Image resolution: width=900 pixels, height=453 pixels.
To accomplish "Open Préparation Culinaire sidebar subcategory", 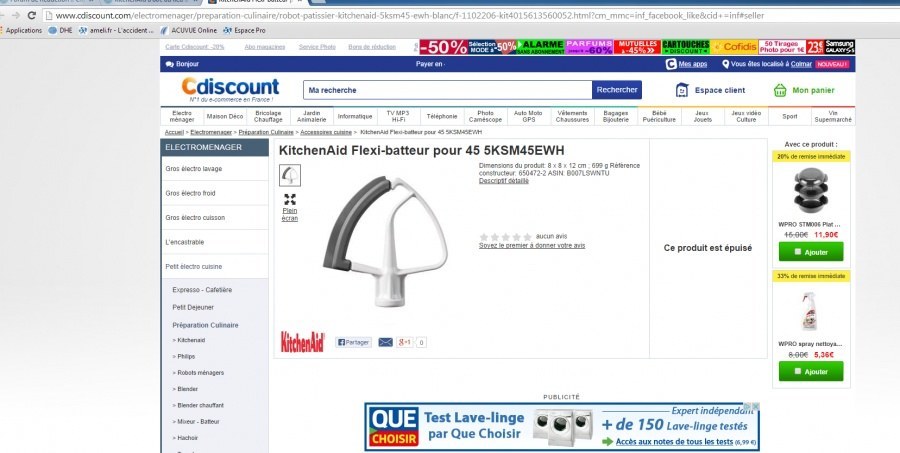I will 205,325.
